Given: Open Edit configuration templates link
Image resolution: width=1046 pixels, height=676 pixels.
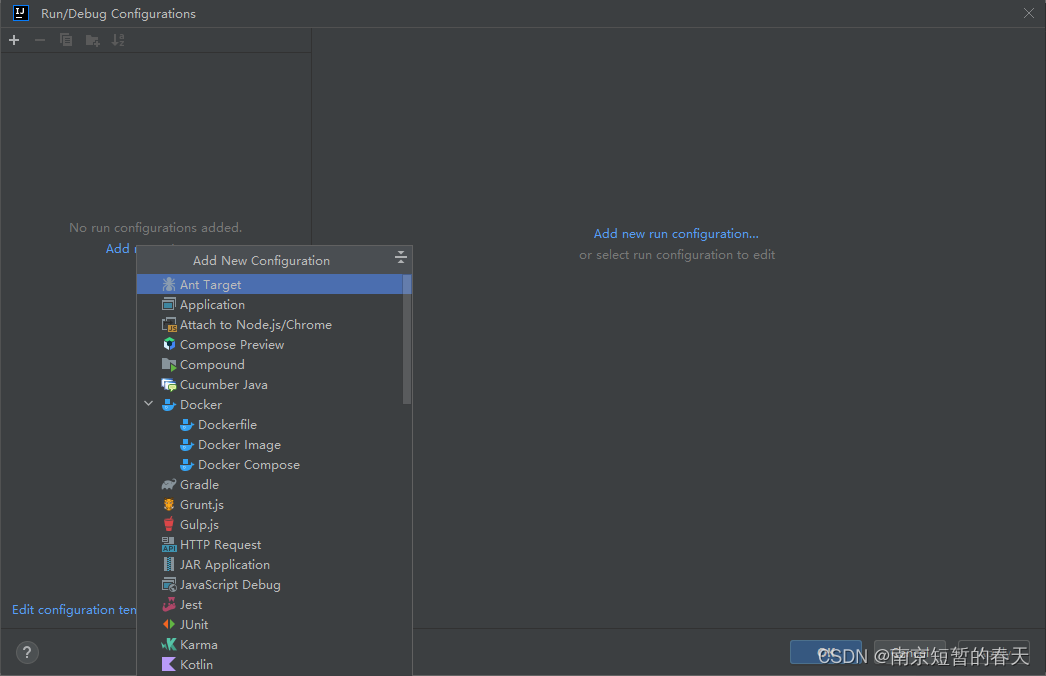Looking at the screenshot, I should [x=74, y=609].
